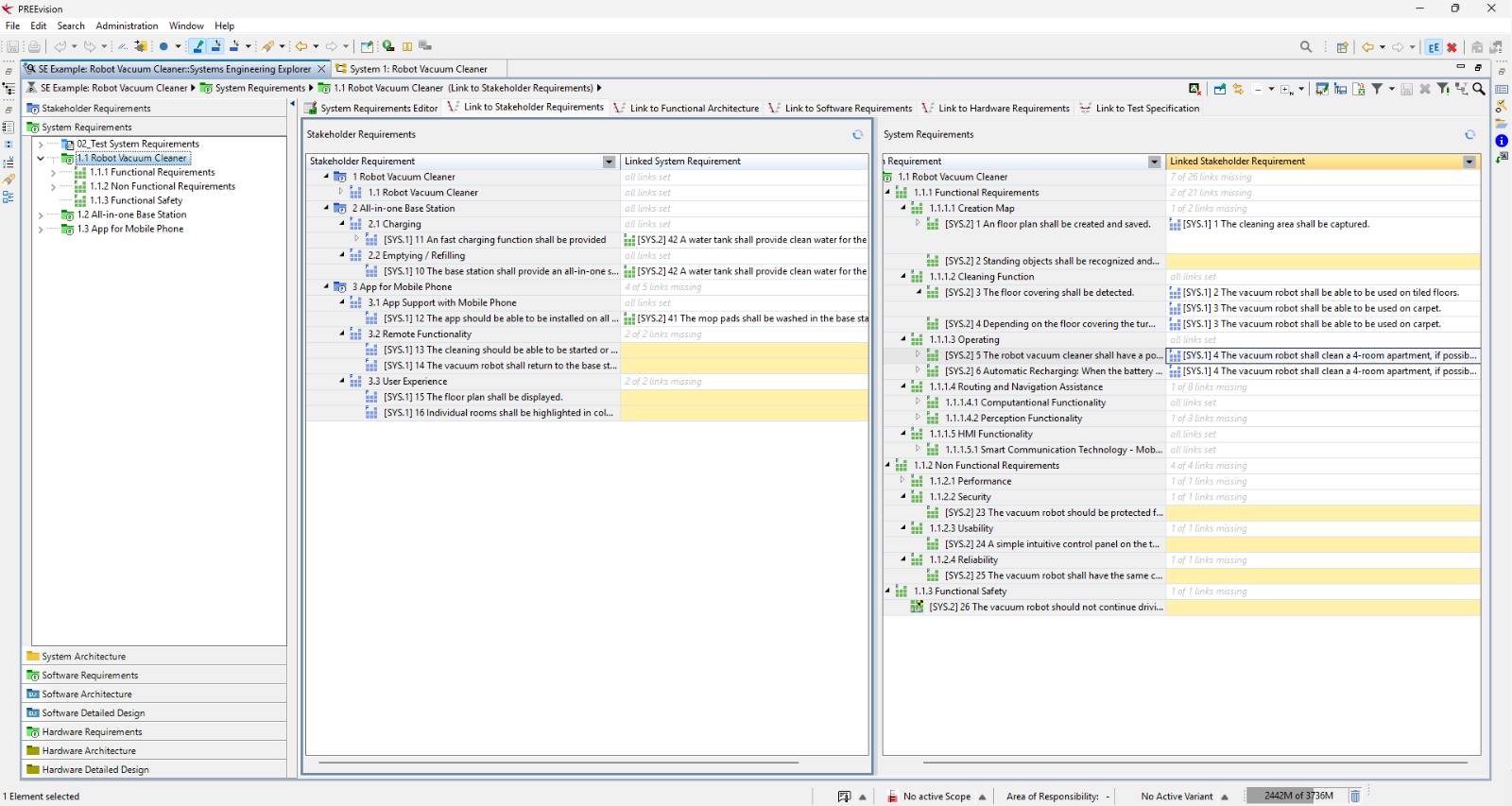Toggle the second highlighted blue toolbar button
This screenshot has width=1512, height=806.
[x=215, y=46]
